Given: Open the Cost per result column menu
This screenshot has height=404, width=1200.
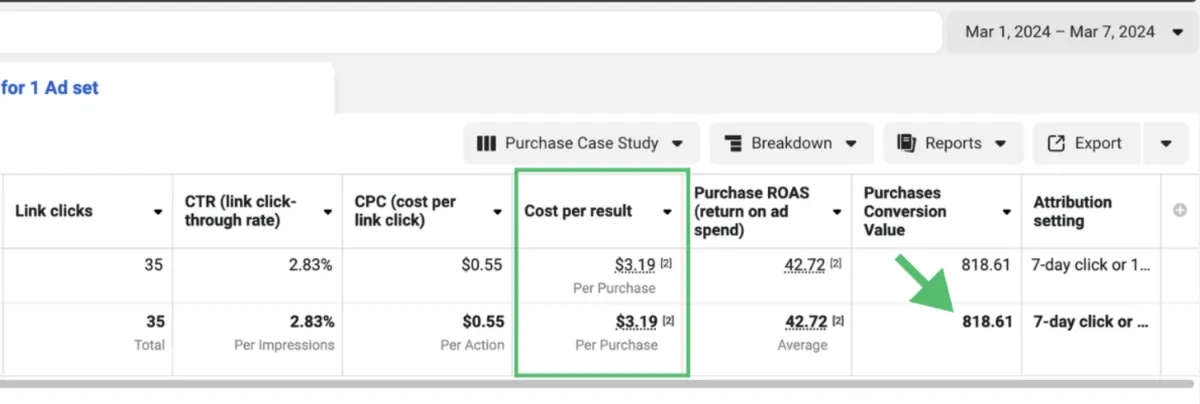Looking at the screenshot, I should pos(668,211).
